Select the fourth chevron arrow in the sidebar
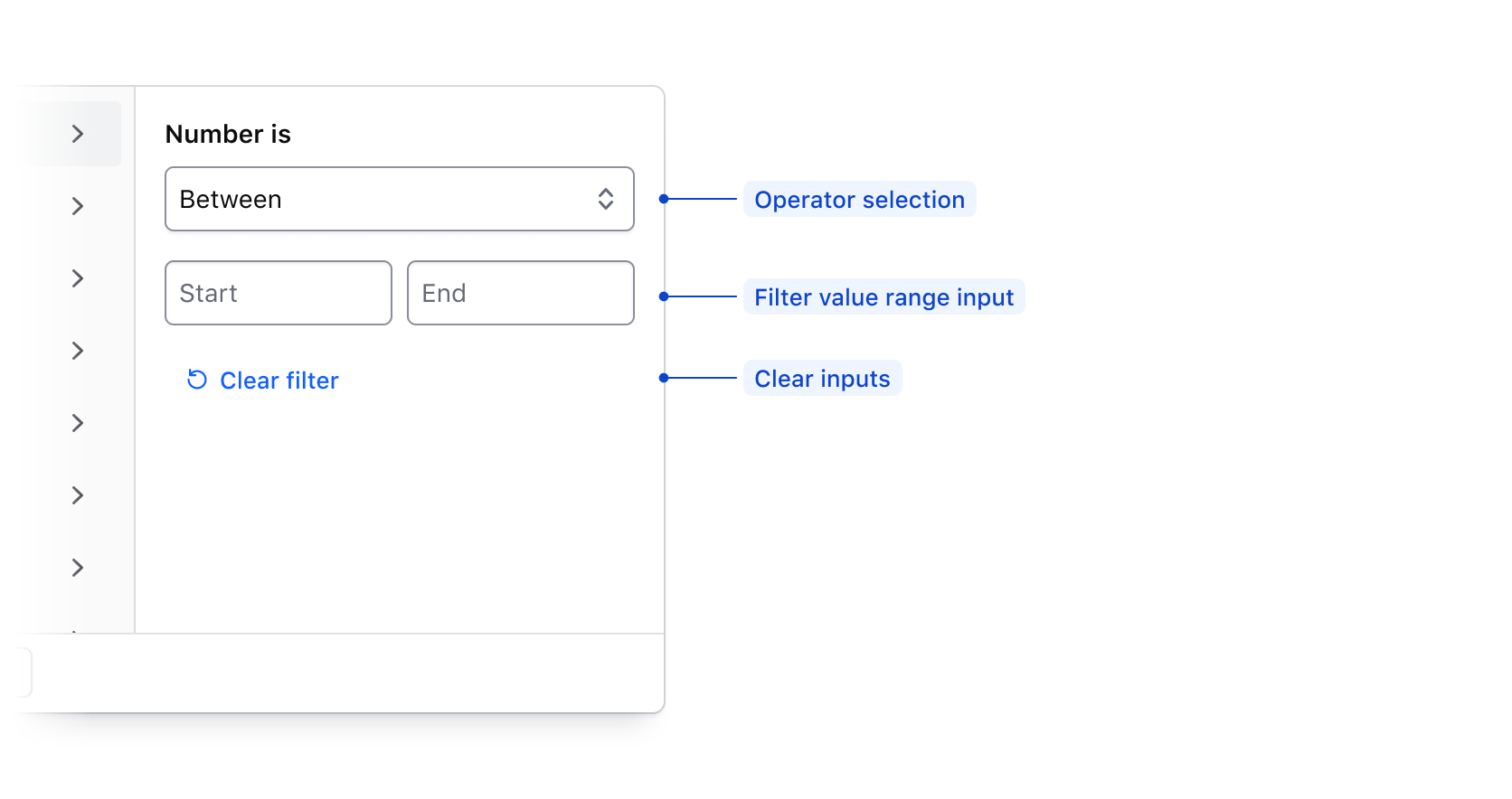The height and width of the screenshot is (799, 1512). (x=78, y=351)
